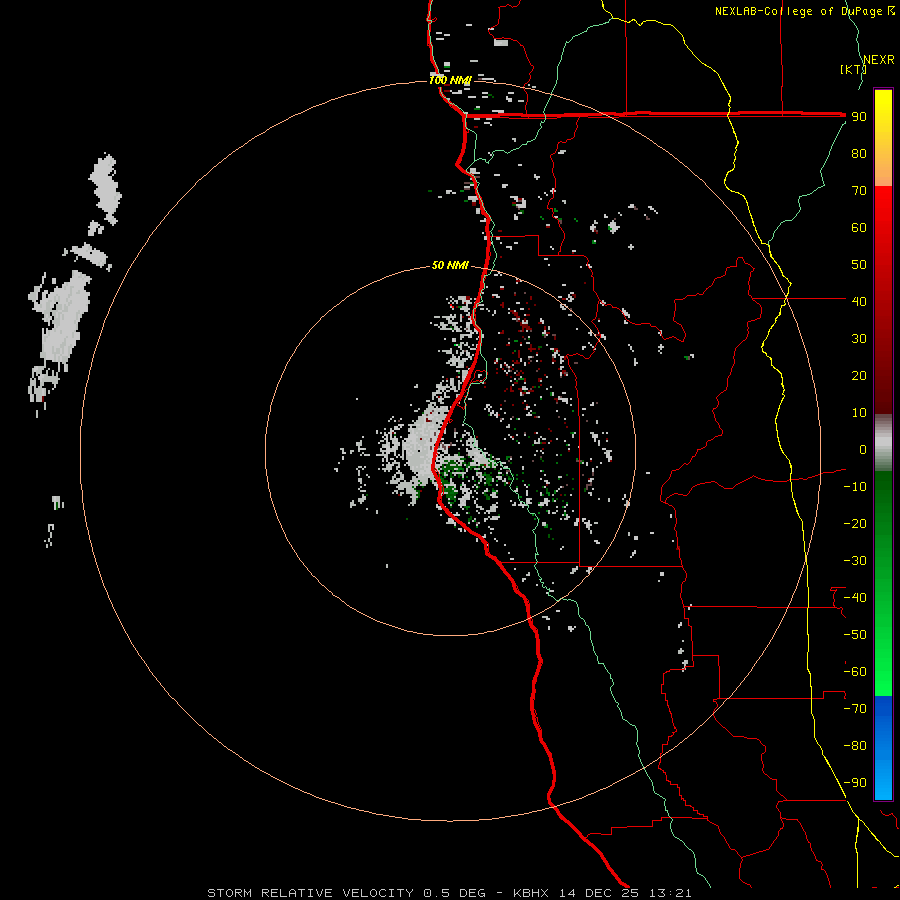Click the -70 value on the velocity scale

[x=855, y=709]
